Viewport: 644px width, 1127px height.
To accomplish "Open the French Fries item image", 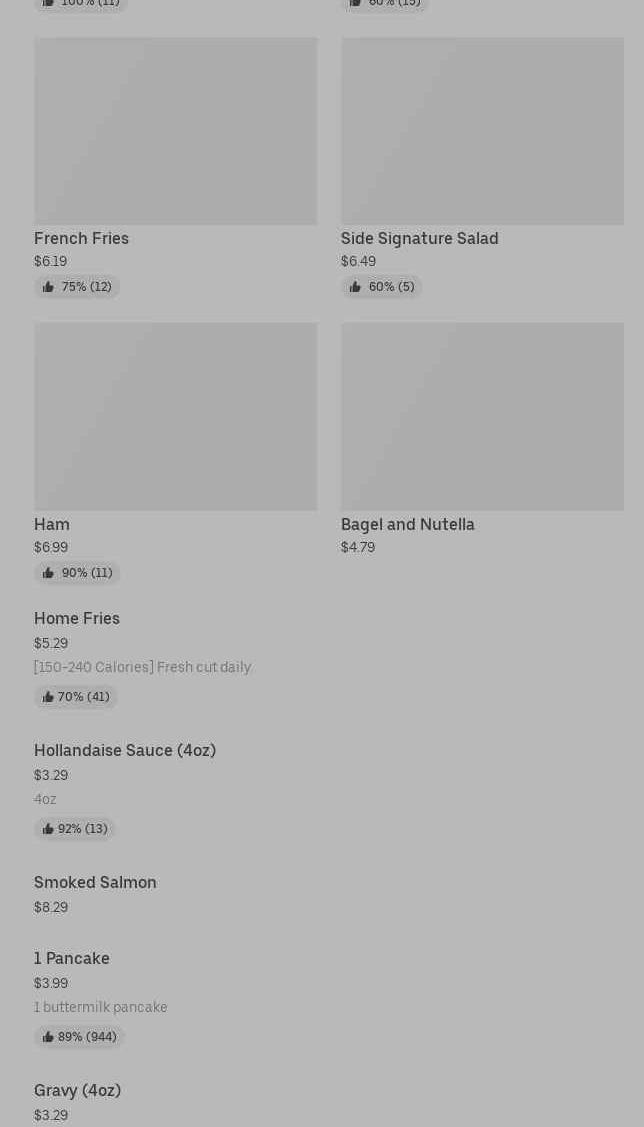I will tap(175, 131).
